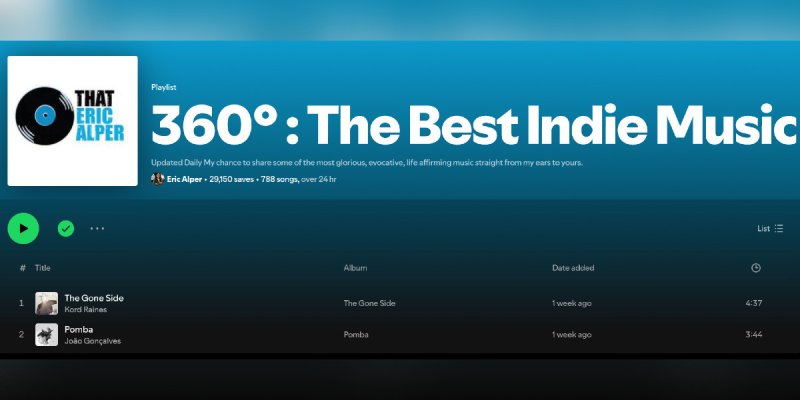Click the 3:44 duration
800x400 pixels.
(x=754, y=335)
